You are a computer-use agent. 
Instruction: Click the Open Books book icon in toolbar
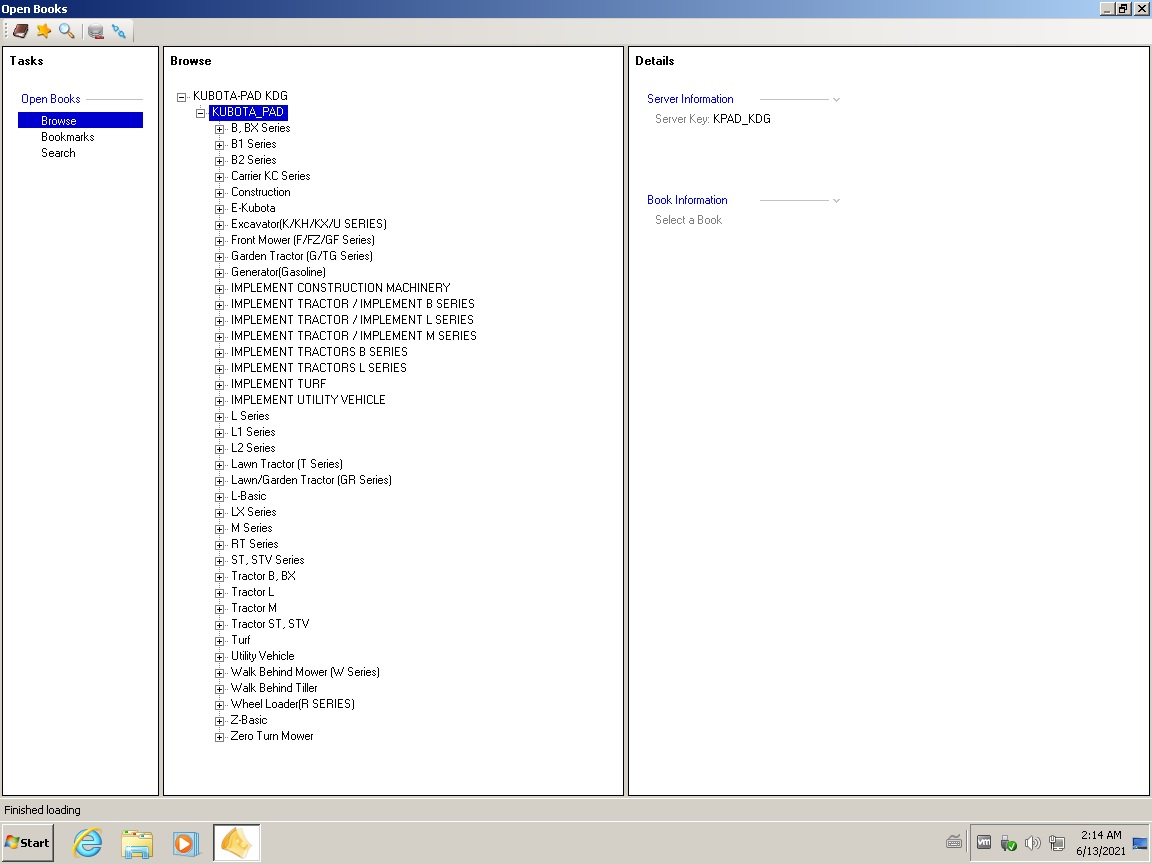21,31
